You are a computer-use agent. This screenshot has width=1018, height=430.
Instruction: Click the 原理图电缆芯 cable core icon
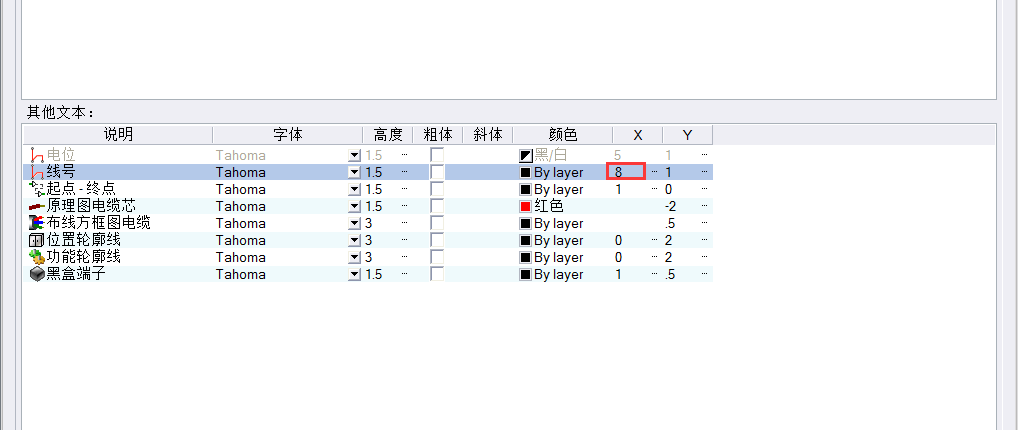pyautogui.click(x=37, y=206)
